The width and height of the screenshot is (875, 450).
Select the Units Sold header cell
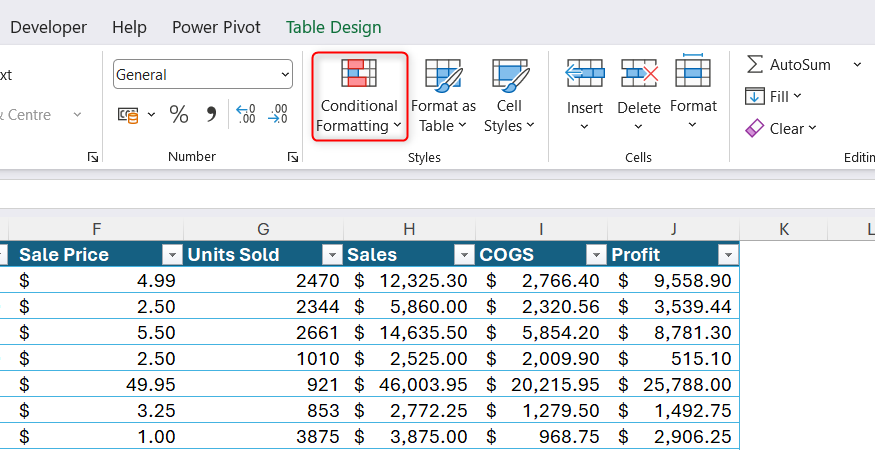coord(263,255)
